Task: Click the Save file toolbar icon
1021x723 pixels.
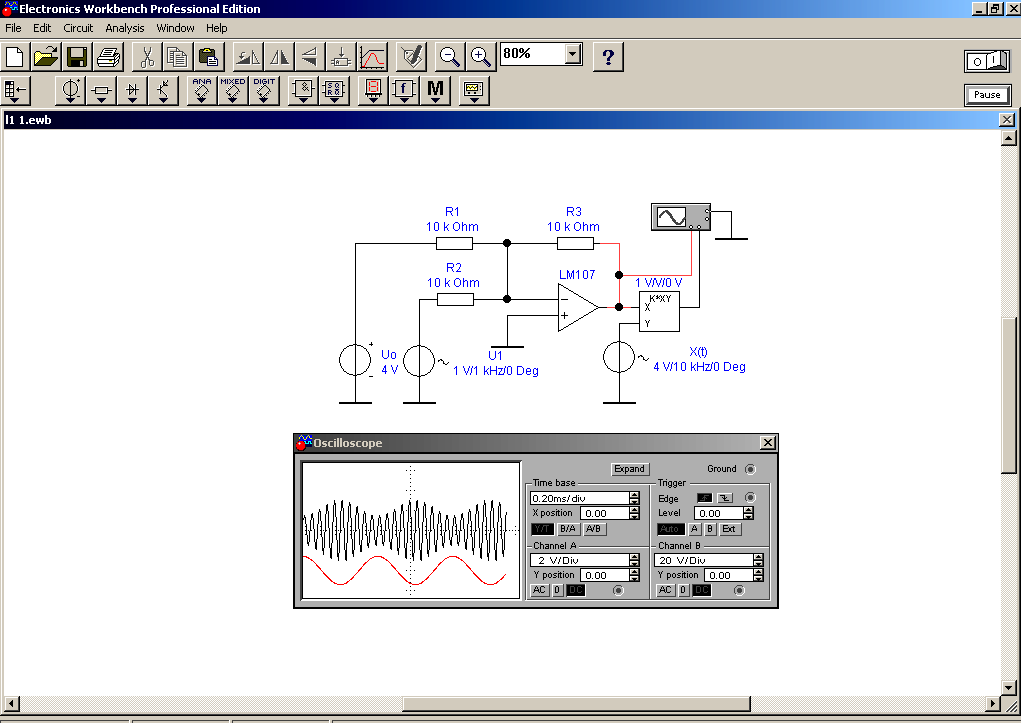Action: (x=77, y=57)
